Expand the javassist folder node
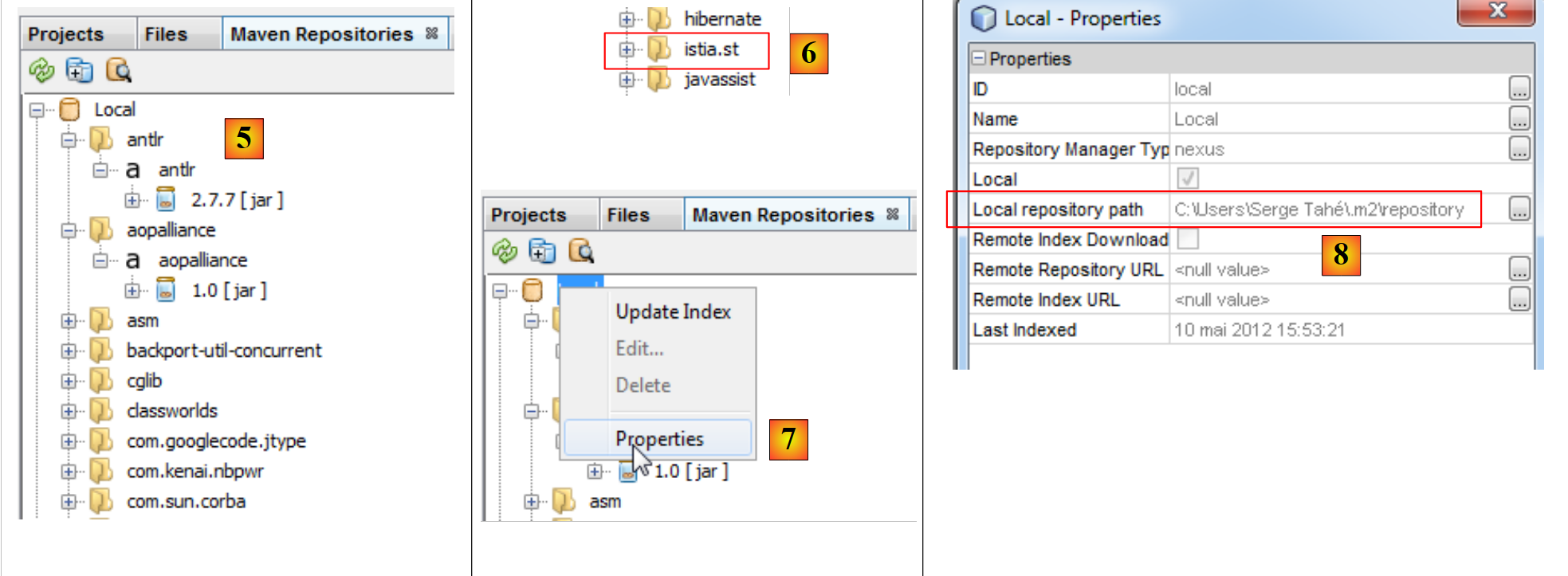The image size is (1568, 576). (x=627, y=80)
